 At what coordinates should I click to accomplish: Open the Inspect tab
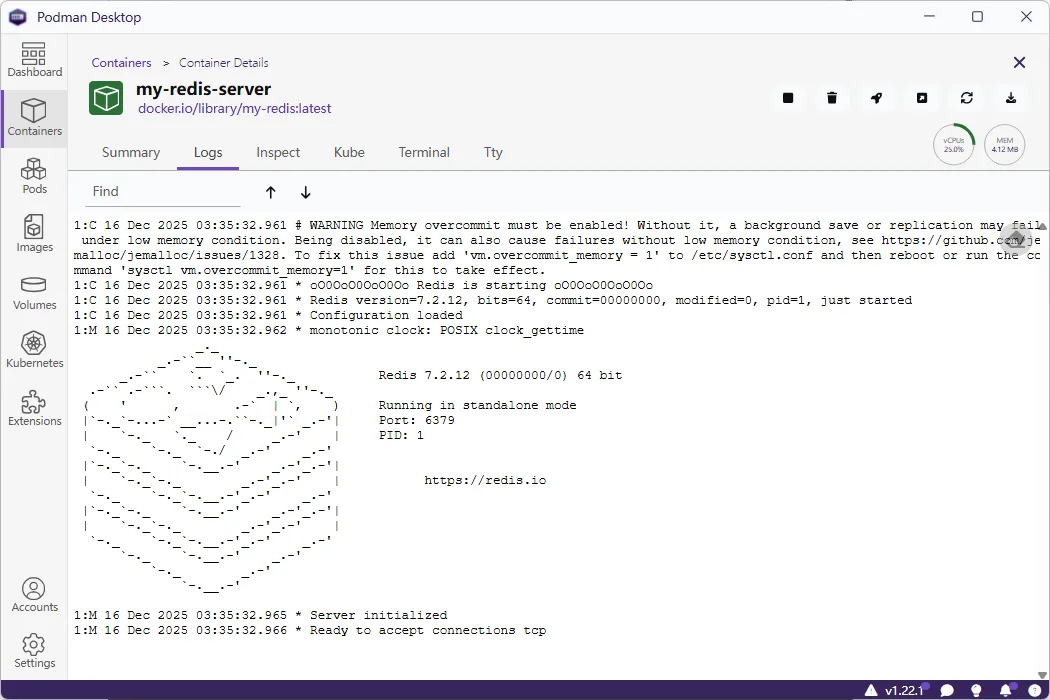pyautogui.click(x=278, y=153)
